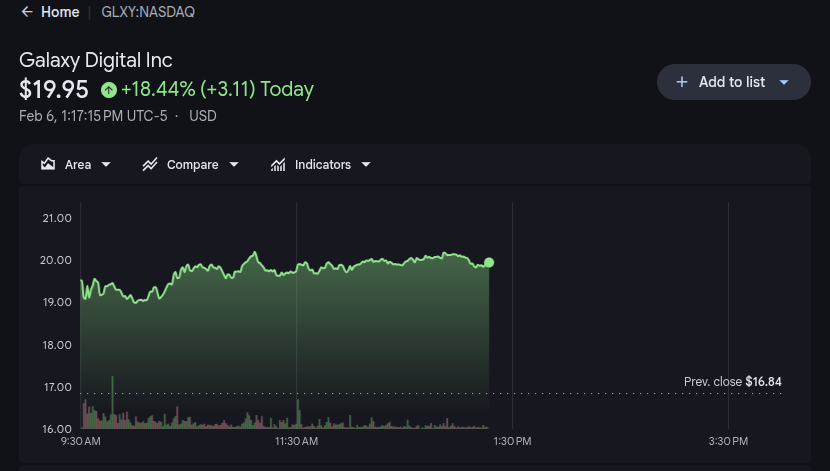Click the Feb 6 timestamp text

click(x=93, y=116)
